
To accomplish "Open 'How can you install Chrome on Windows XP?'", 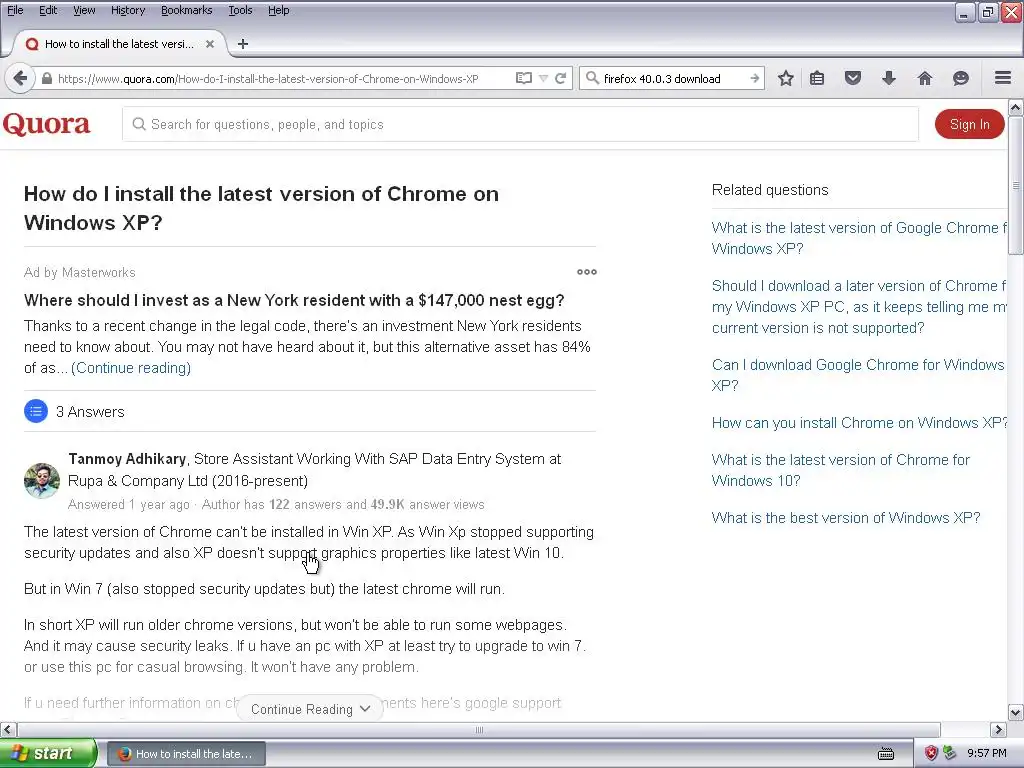I will click(x=859, y=423).
